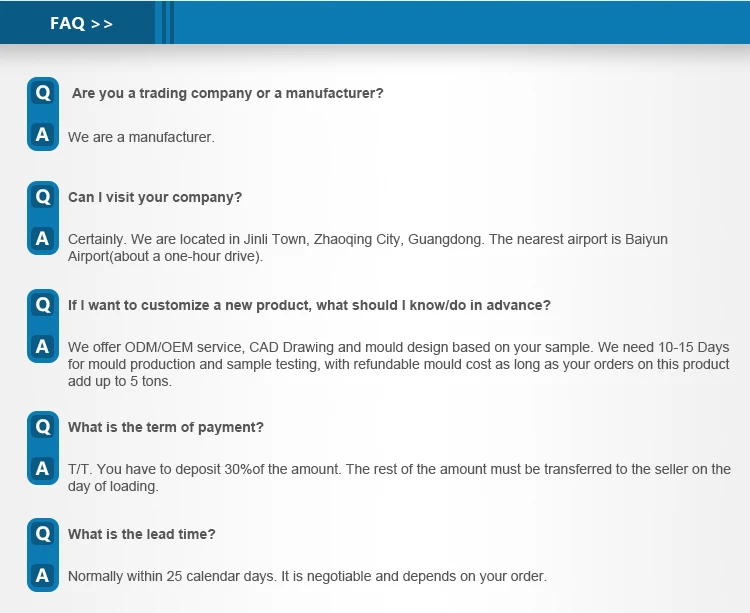
Task: Click the A icon beside the 25 calendar days answer
Action: pos(42,576)
